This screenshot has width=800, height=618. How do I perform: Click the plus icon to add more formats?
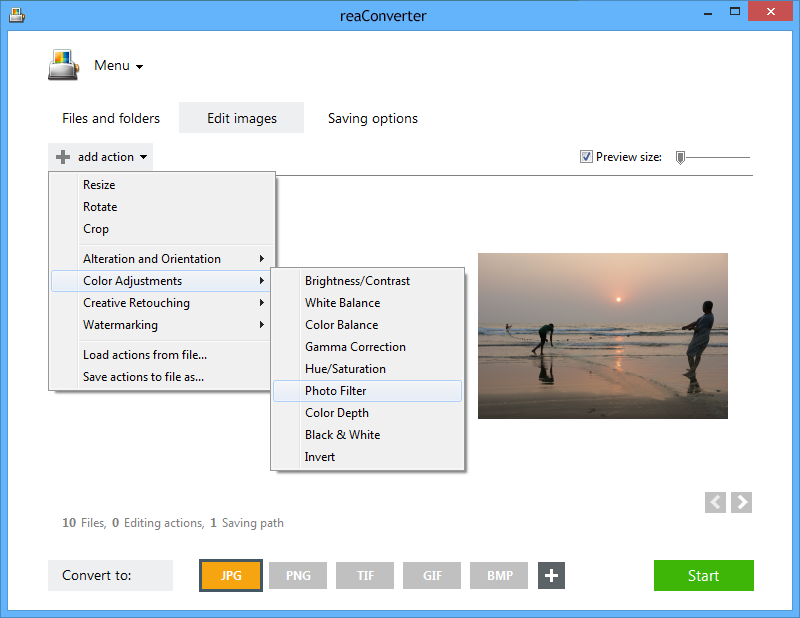pyautogui.click(x=551, y=576)
